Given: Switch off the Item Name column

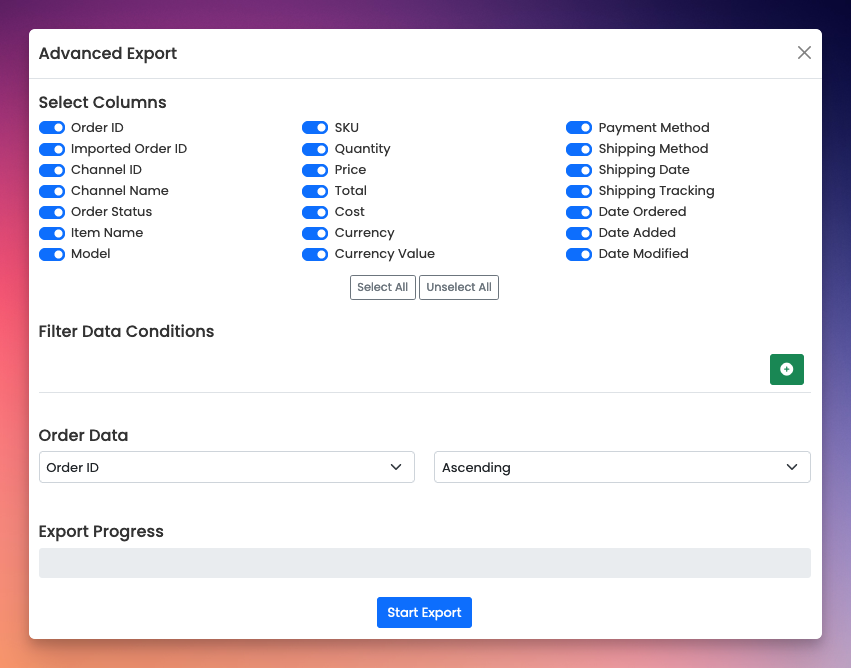Looking at the screenshot, I should click(52, 233).
